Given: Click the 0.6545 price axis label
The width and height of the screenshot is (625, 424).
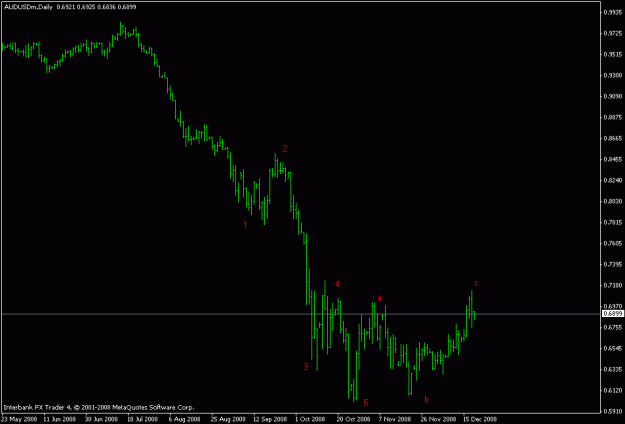Looking at the screenshot, I should pyautogui.click(x=613, y=349).
